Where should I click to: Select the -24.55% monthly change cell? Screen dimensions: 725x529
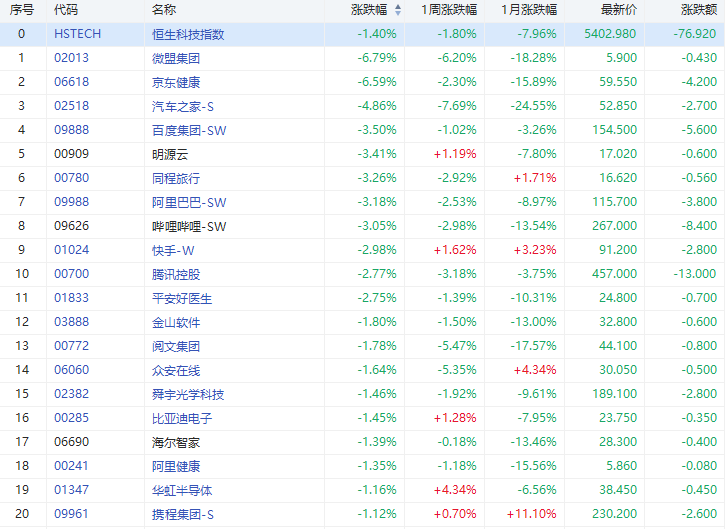[x=534, y=106]
